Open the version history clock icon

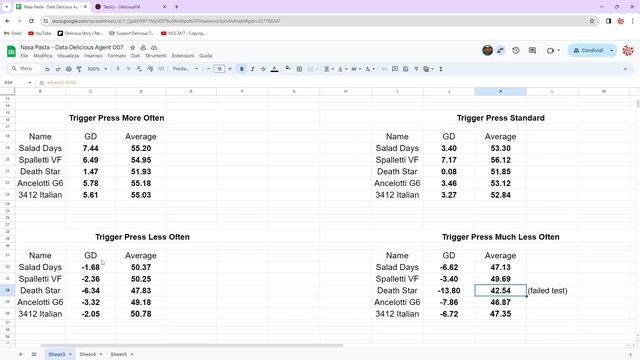coord(516,50)
